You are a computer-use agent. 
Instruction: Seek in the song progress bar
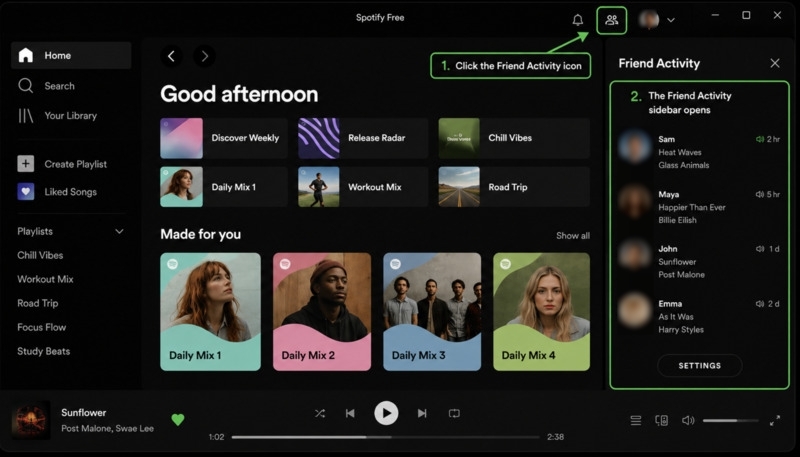coord(385,437)
